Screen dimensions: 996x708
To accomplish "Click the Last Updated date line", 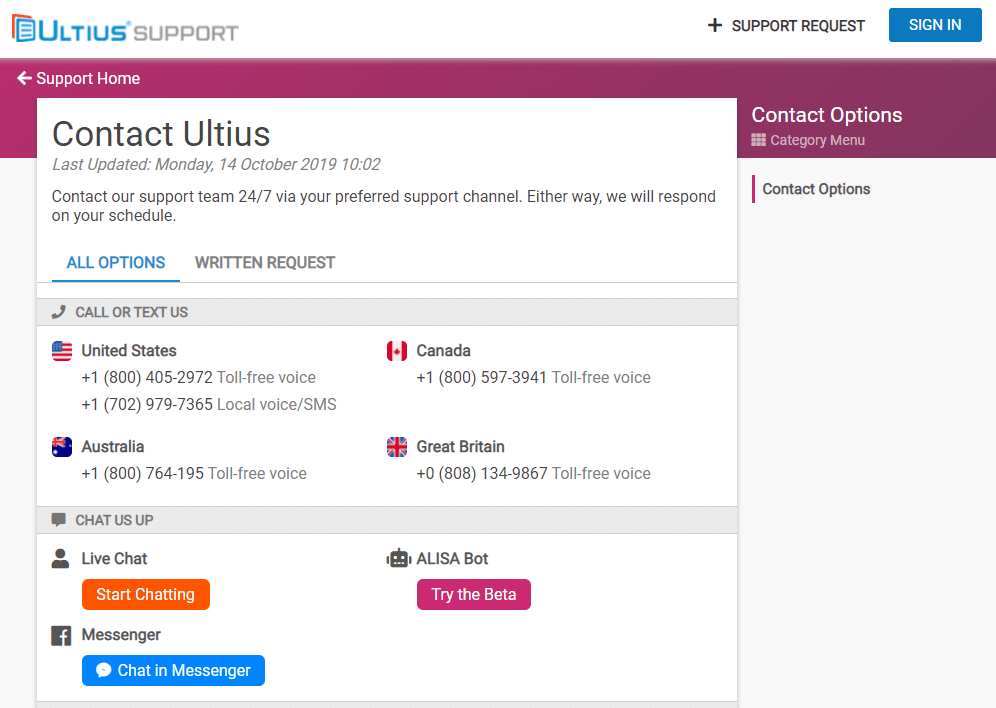I will pyautogui.click(x=216, y=164).
